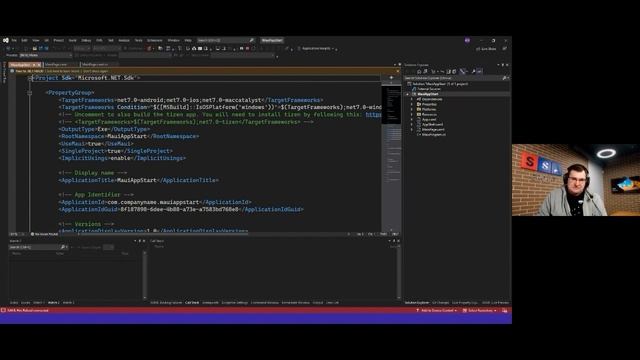Expand the Dependencies node
This screenshot has height=360, width=640.
click(411, 99)
